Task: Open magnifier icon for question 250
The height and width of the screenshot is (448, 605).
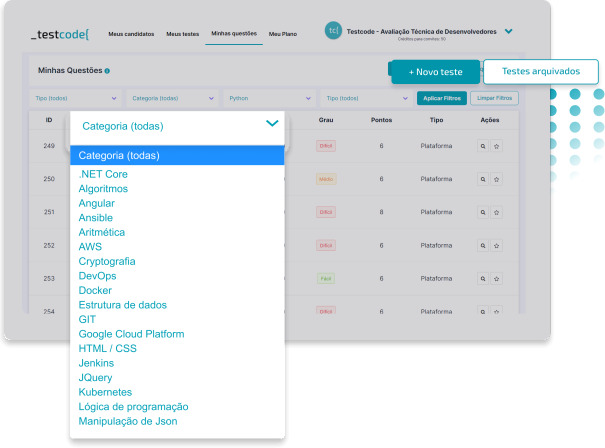Action: click(x=482, y=179)
